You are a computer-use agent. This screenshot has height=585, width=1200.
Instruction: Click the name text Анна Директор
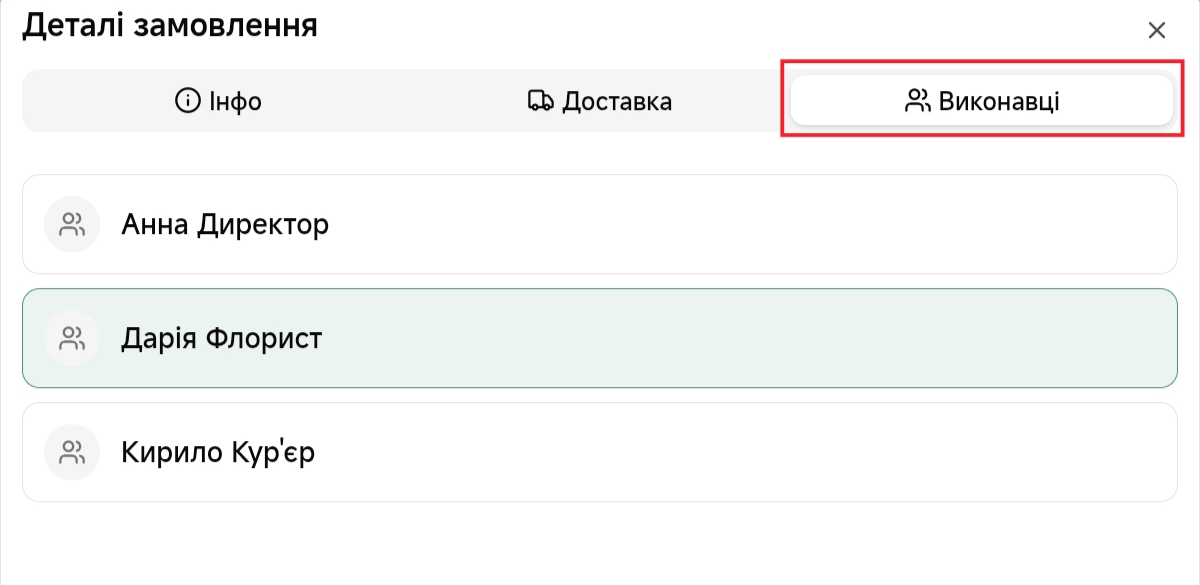(x=225, y=224)
